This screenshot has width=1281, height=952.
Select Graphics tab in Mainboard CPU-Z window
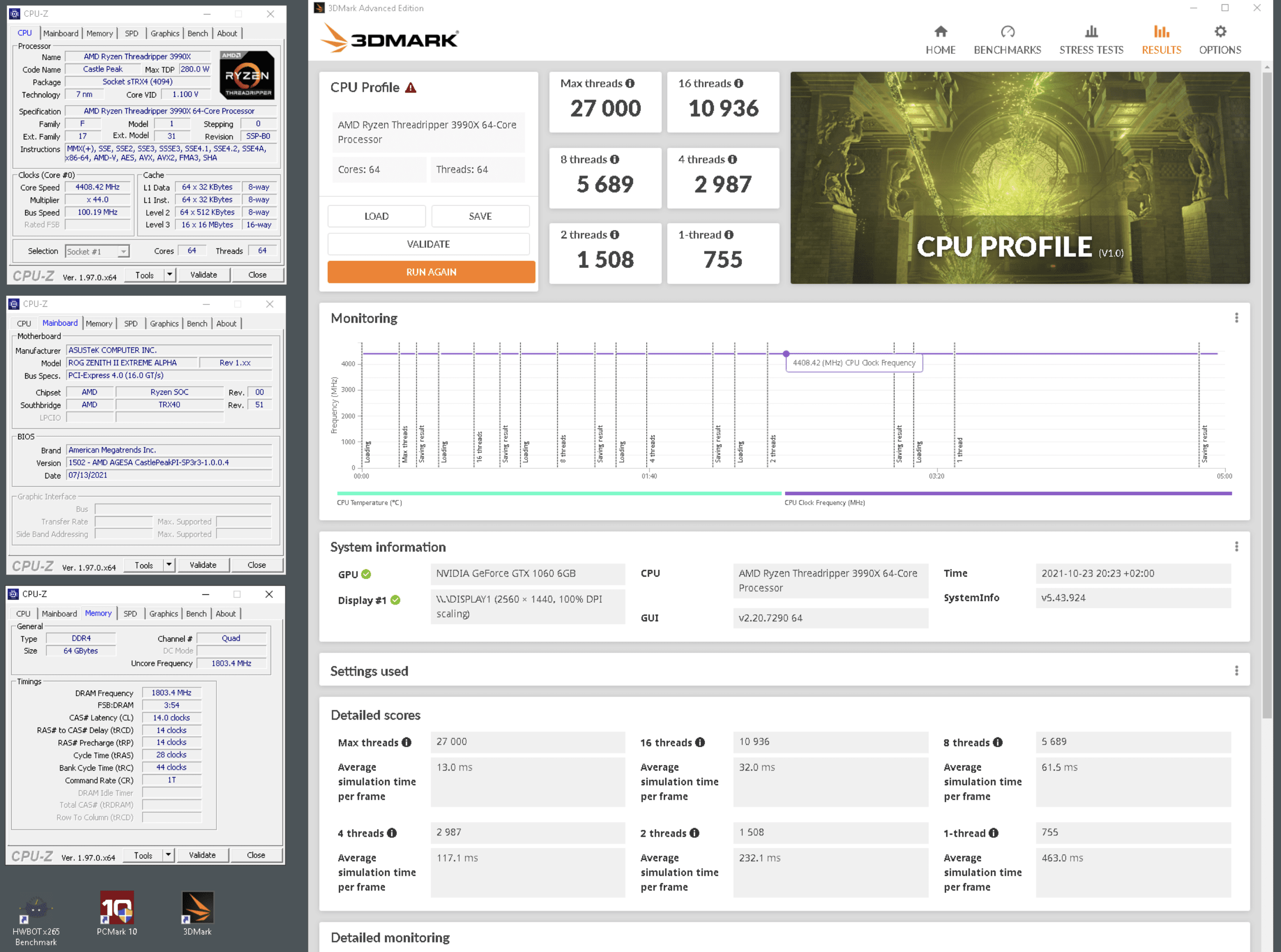click(164, 324)
